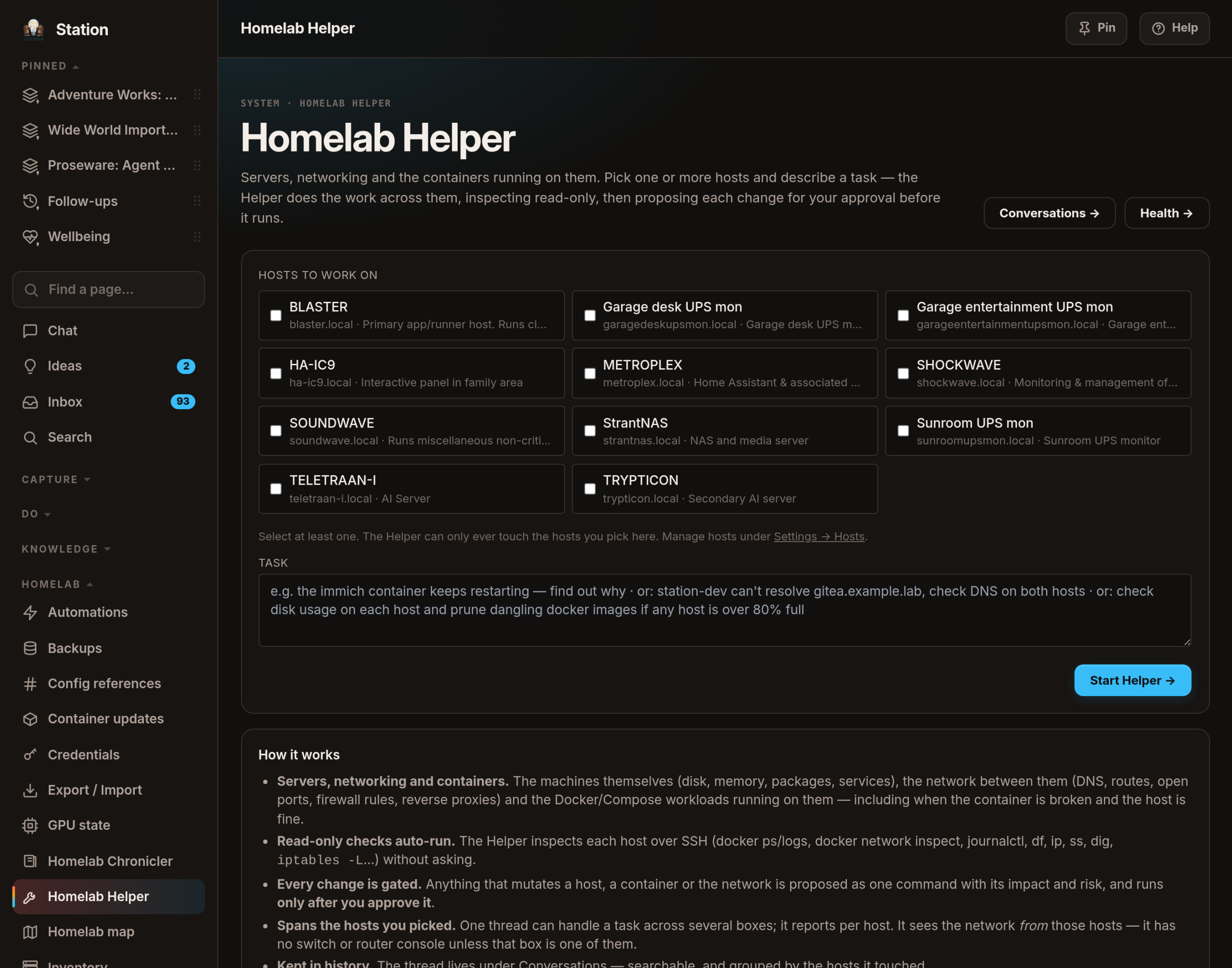Viewport: 1232px width, 968px height.
Task: Open the Ideas lightbulb page
Action: click(x=108, y=366)
